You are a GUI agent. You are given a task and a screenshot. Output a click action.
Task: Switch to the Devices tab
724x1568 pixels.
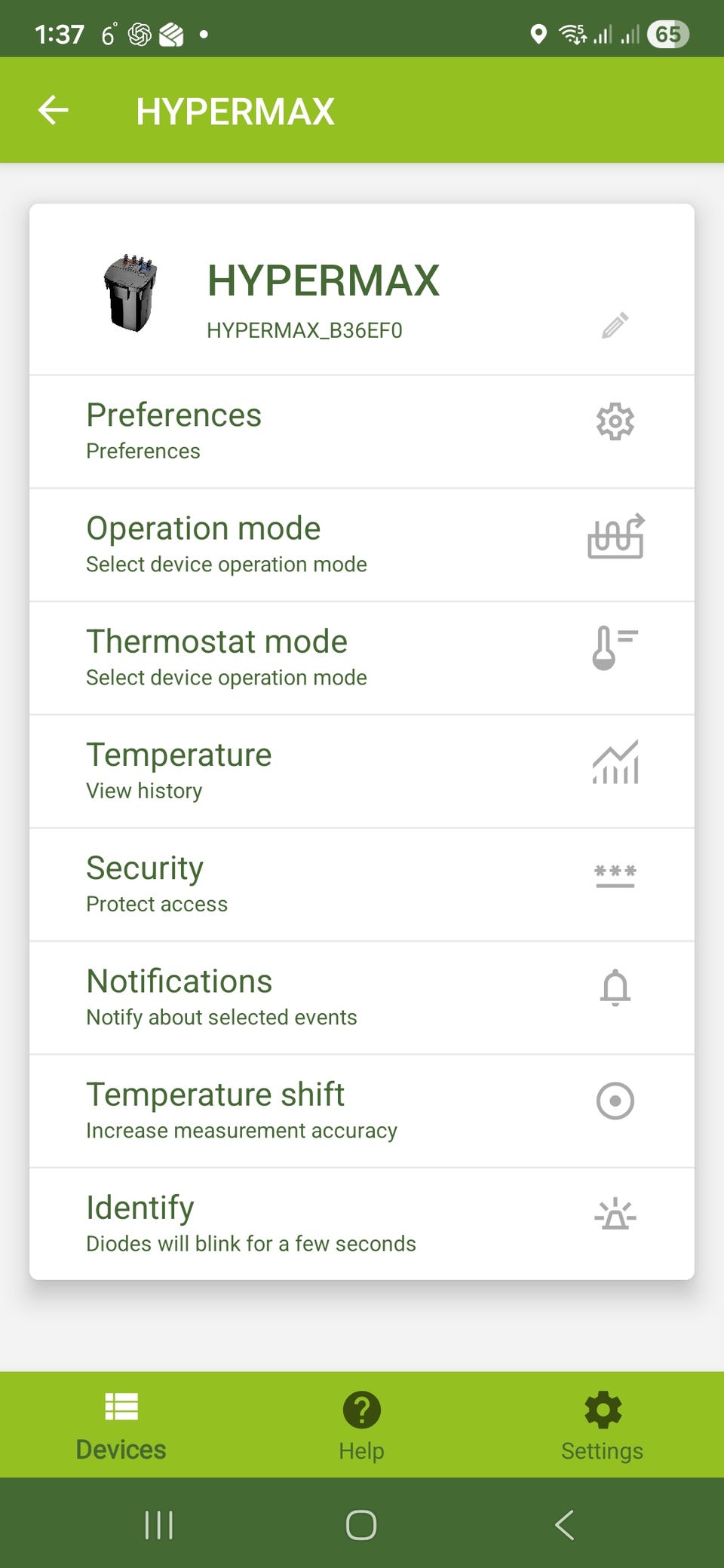click(121, 1425)
